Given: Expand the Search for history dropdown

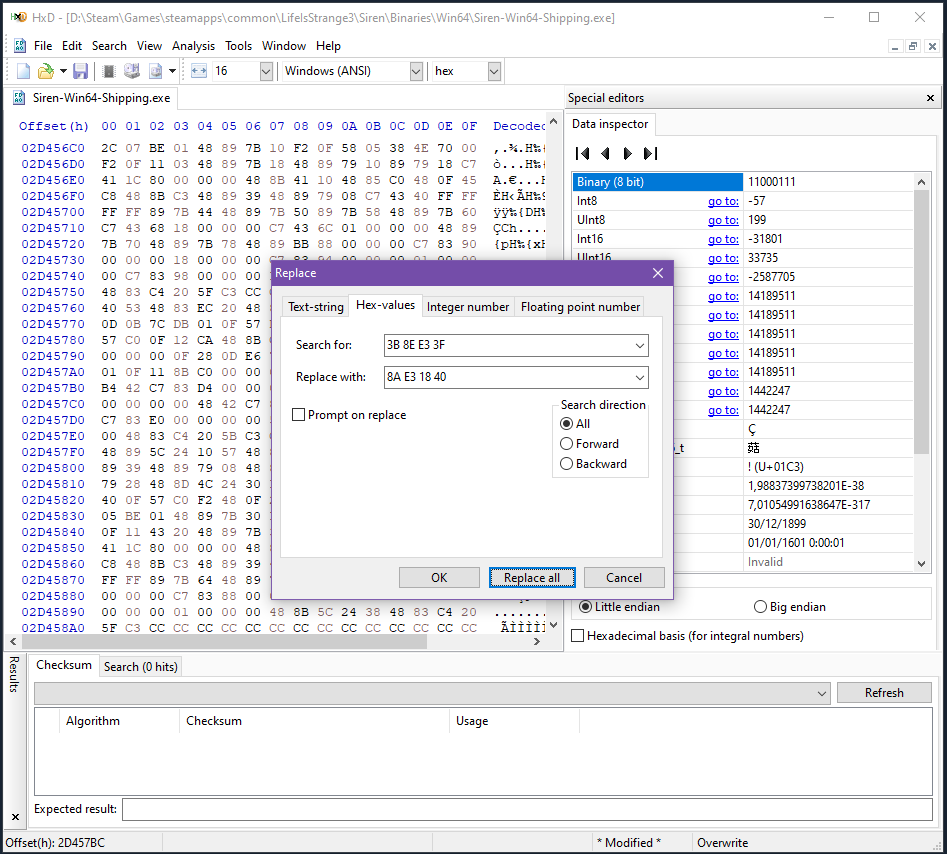Looking at the screenshot, I should tap(639, 346).
